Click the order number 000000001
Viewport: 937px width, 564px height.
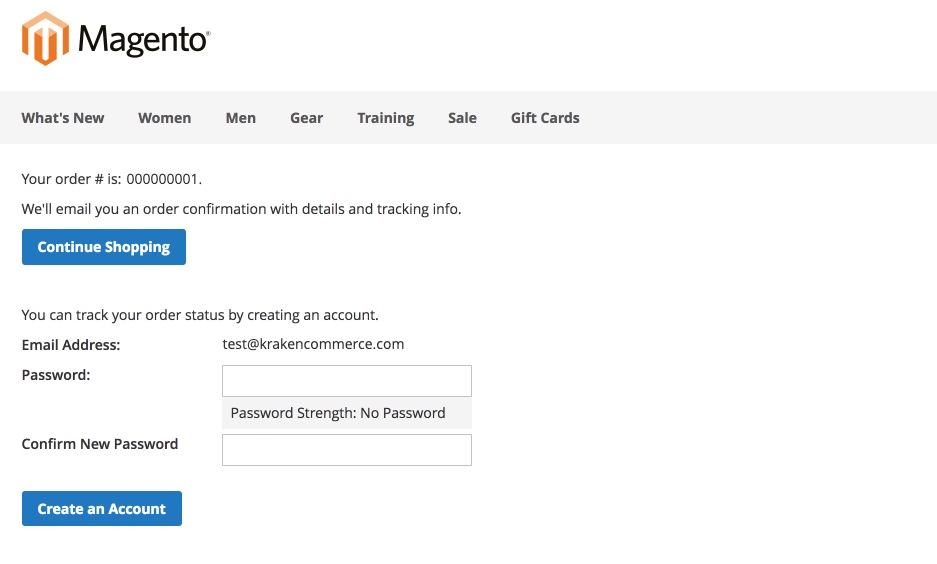click(x=162, y=179)
